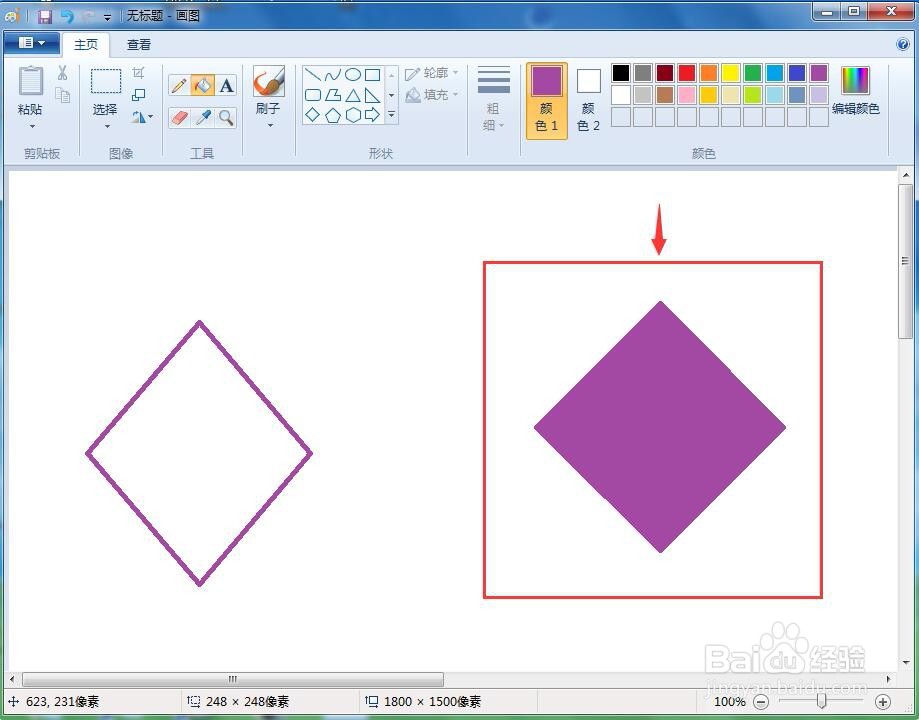Choose the Pentagon shape
The height and width of the screenshot is (720, 919).
point(333,115)
